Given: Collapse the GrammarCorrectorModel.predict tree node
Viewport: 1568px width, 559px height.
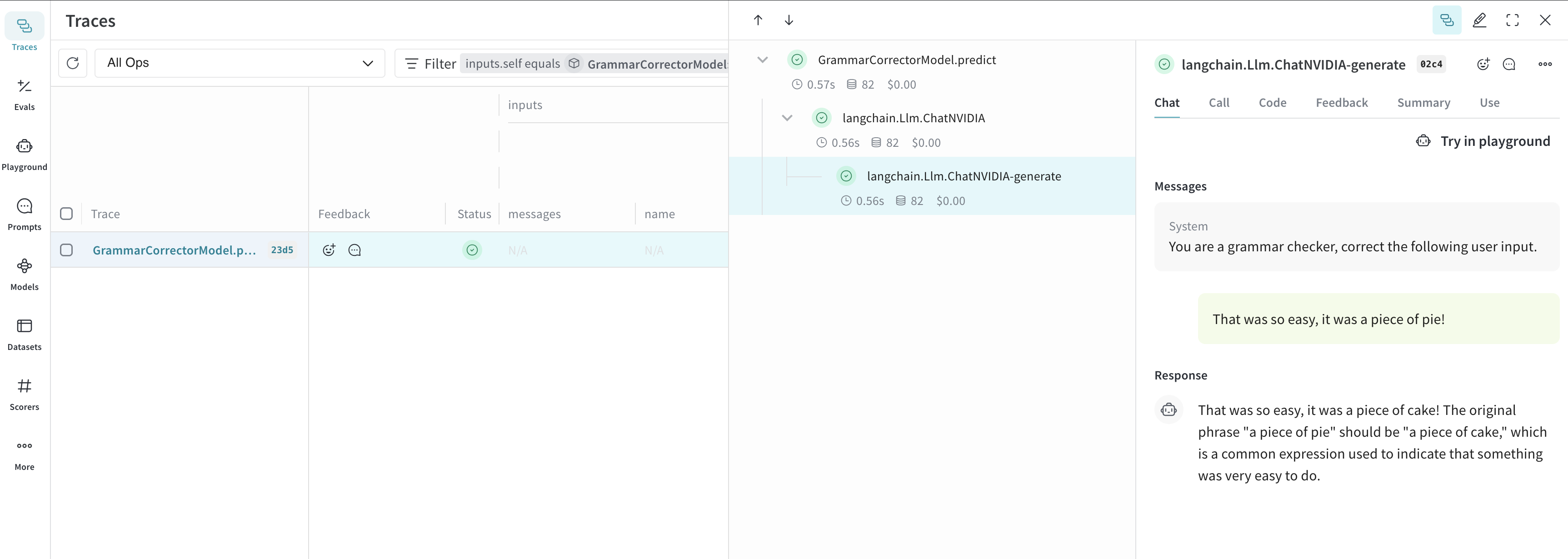Looking at the screenshot, I should coord(762,60).
